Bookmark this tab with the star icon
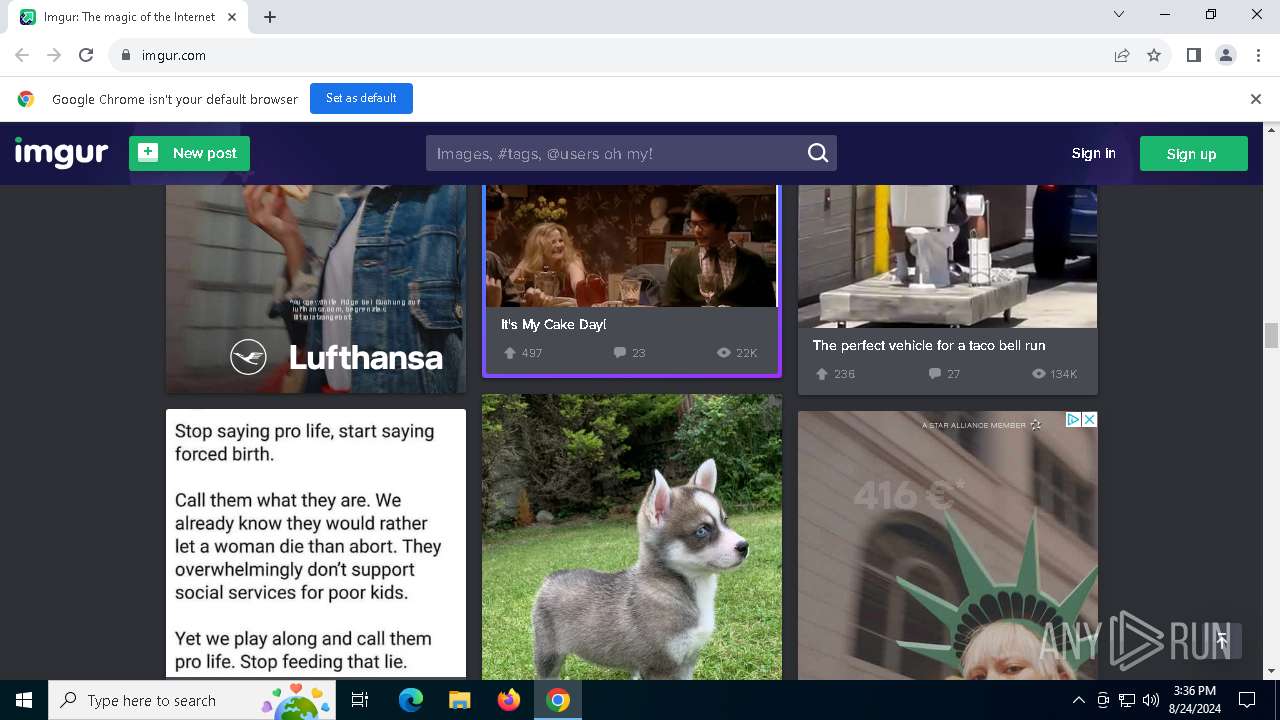 pyautogui.click(x=1154, y=56)
